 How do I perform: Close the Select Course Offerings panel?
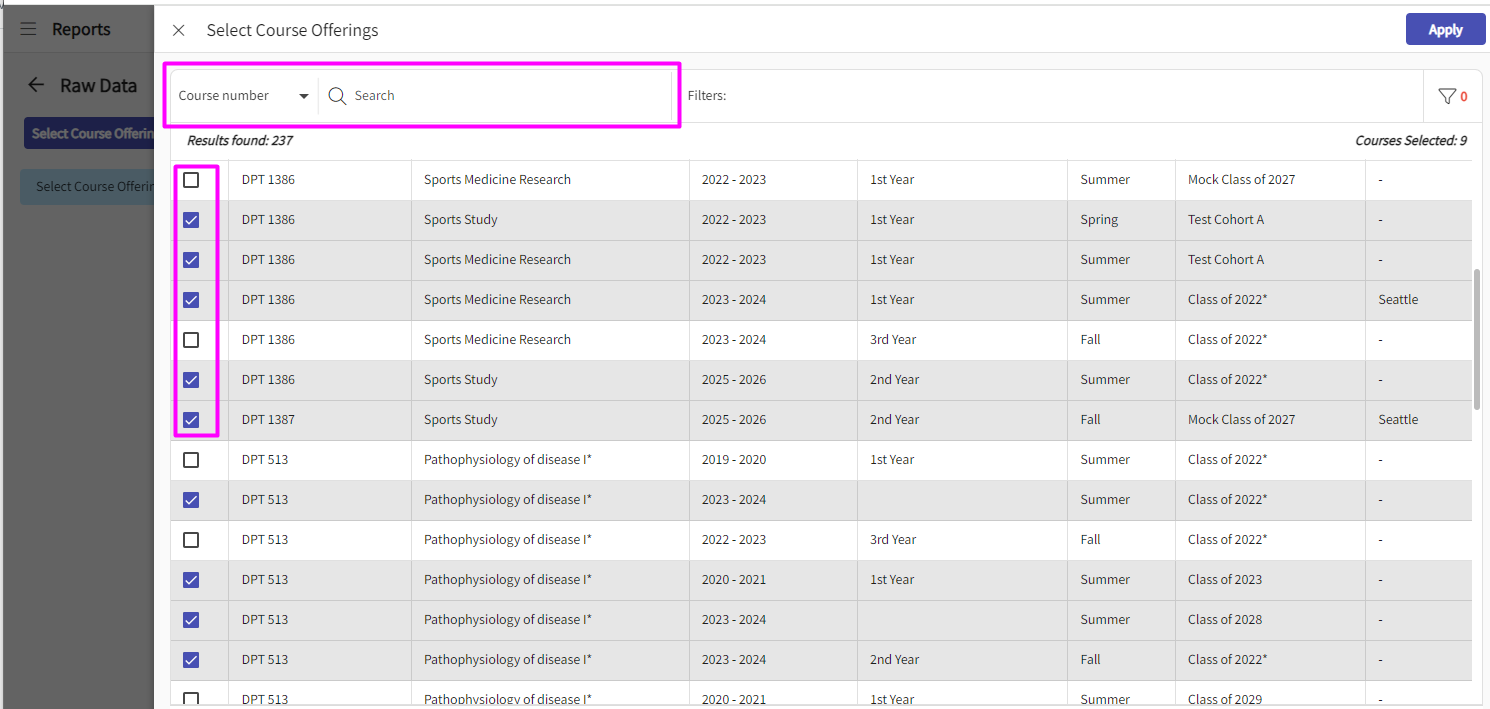coord(179,30)
